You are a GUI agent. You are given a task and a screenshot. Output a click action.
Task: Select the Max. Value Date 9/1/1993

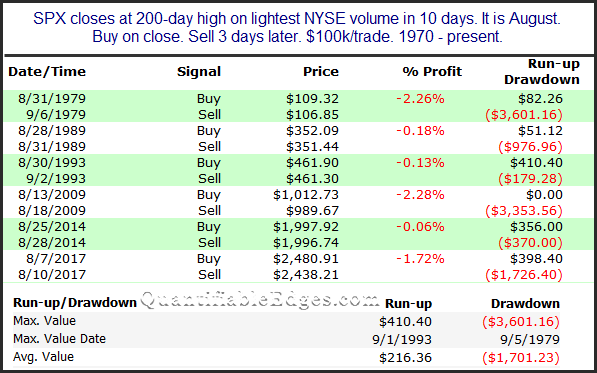pos(402,339)
